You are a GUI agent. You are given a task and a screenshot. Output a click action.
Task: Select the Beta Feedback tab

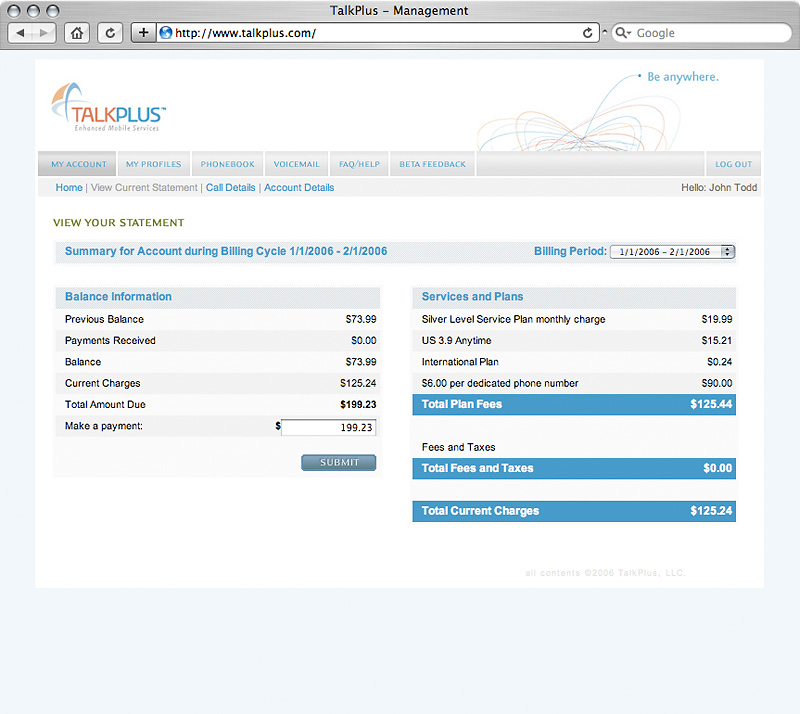[x=433, y=164]
